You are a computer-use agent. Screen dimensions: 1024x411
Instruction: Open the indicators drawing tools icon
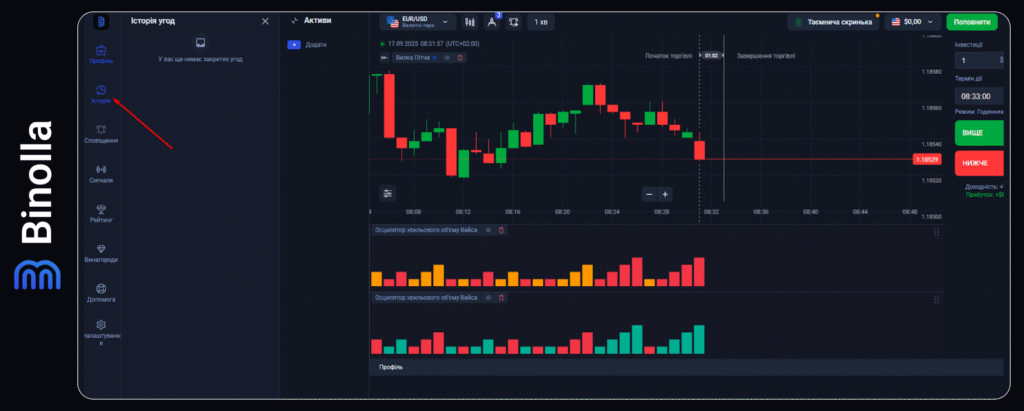click(491, 21)
